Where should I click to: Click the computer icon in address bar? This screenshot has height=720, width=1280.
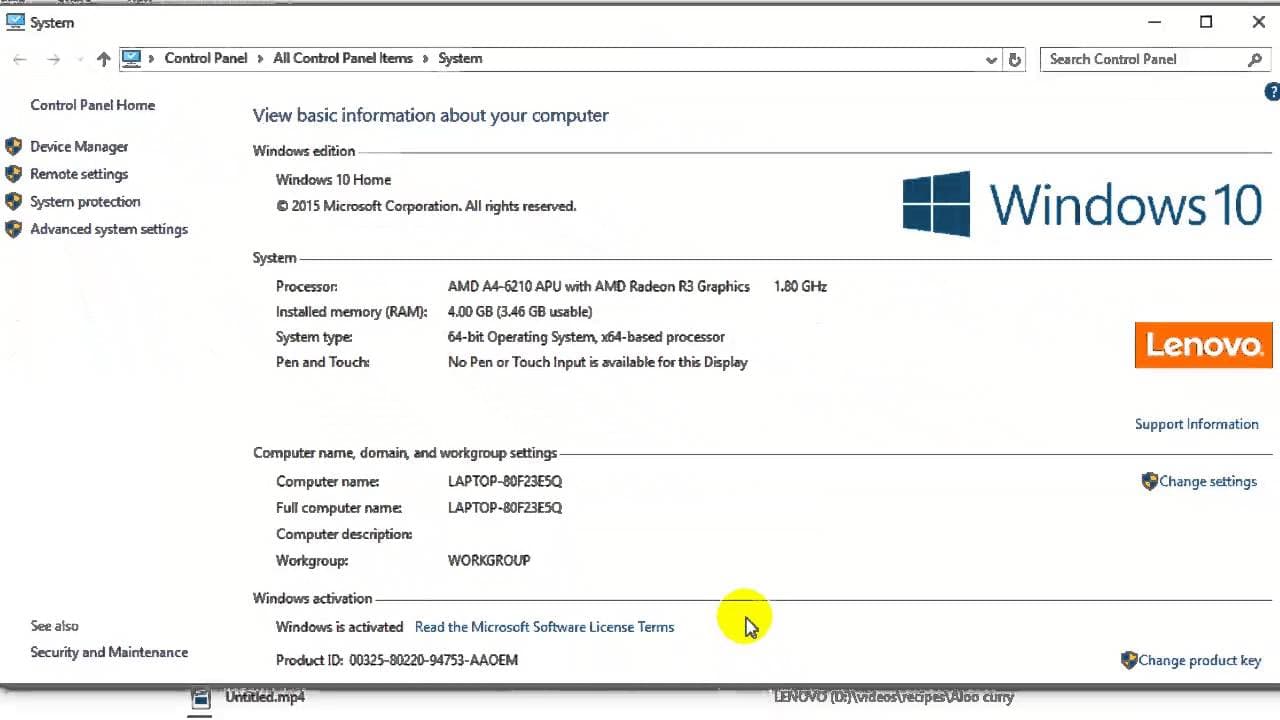[131, 58]
